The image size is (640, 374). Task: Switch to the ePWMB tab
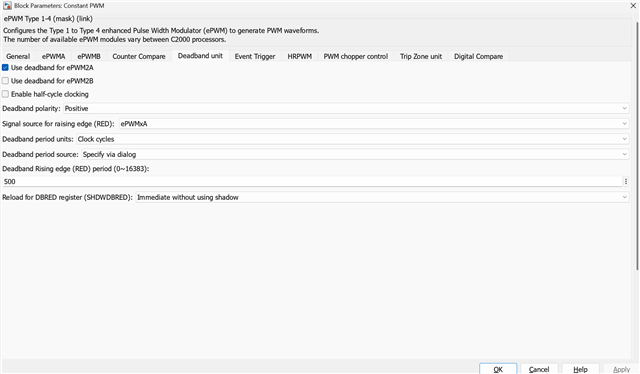click(89, 56)
